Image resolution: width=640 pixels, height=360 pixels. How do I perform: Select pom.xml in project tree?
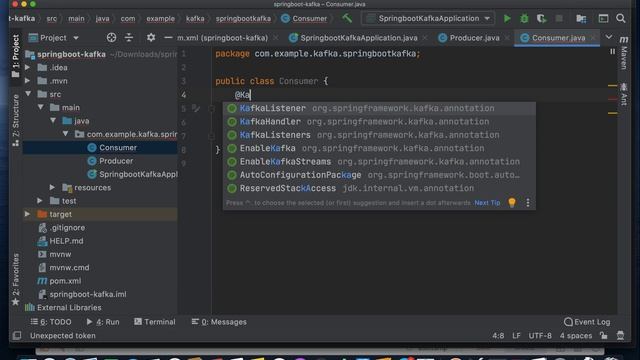(x=59, y=281)
